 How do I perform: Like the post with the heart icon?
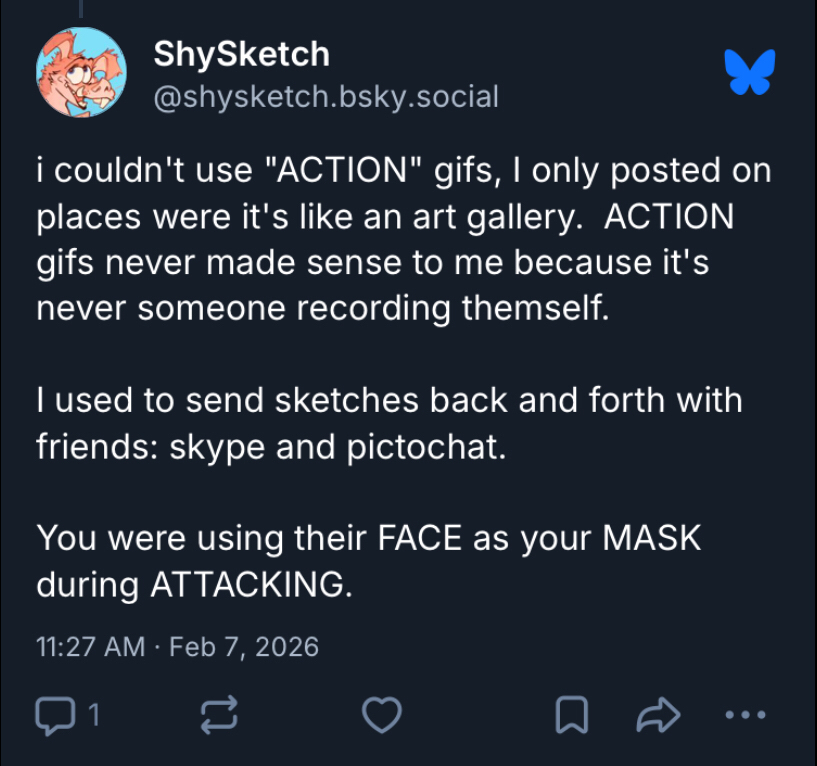click(x=380, y=714)
